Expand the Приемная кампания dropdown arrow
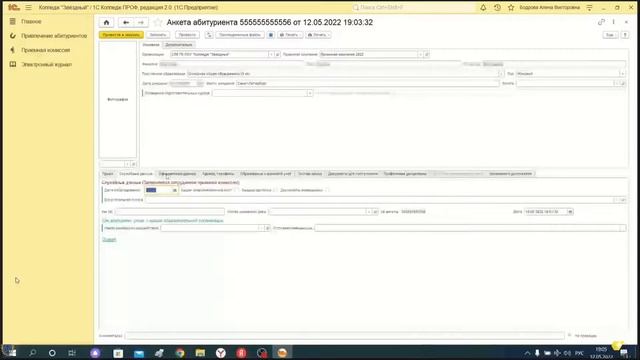This screenshot has width=640, height=360. tap(420, 54)
